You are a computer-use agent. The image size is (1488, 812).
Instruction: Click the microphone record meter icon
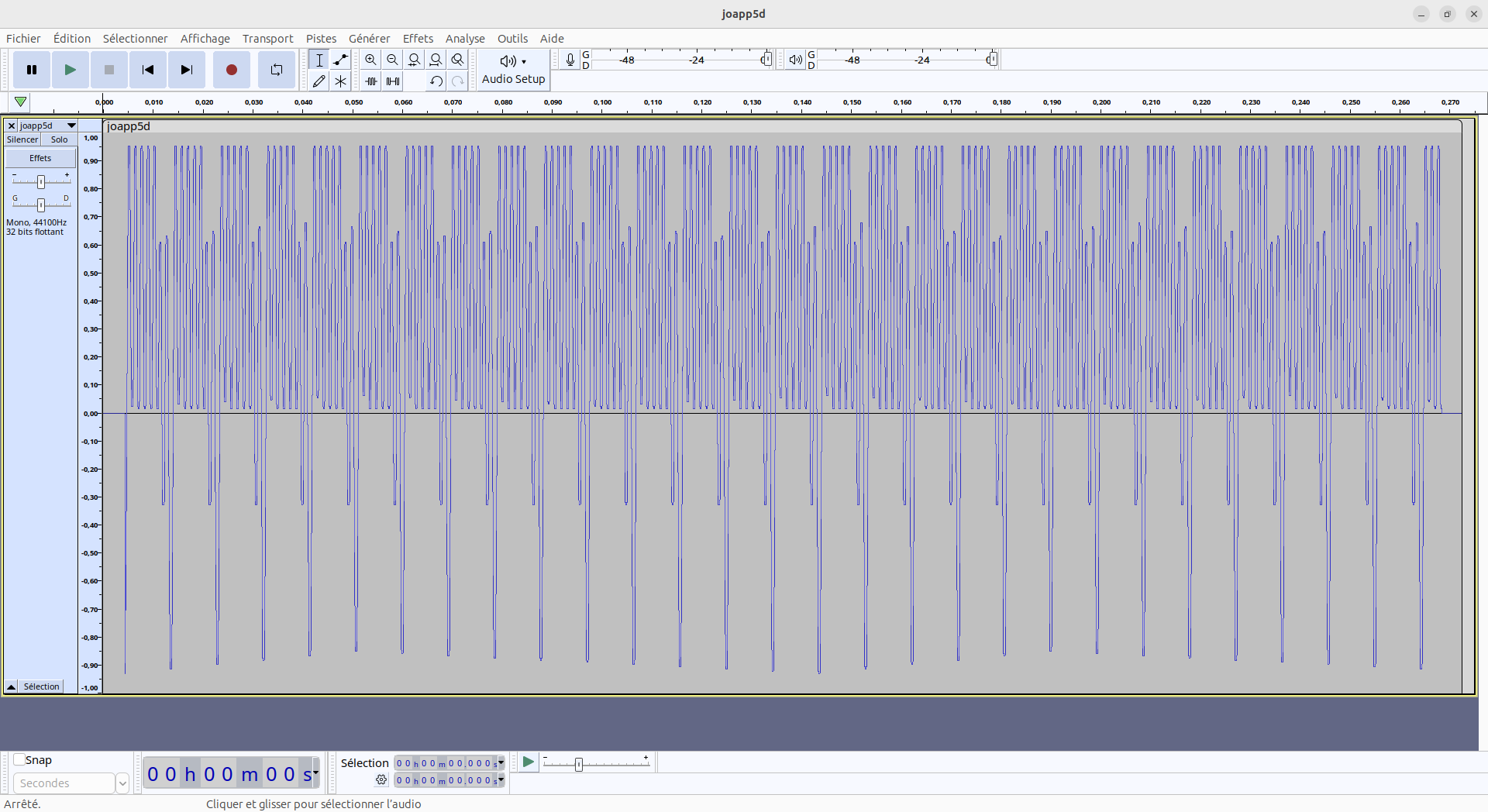coord(570,60)
